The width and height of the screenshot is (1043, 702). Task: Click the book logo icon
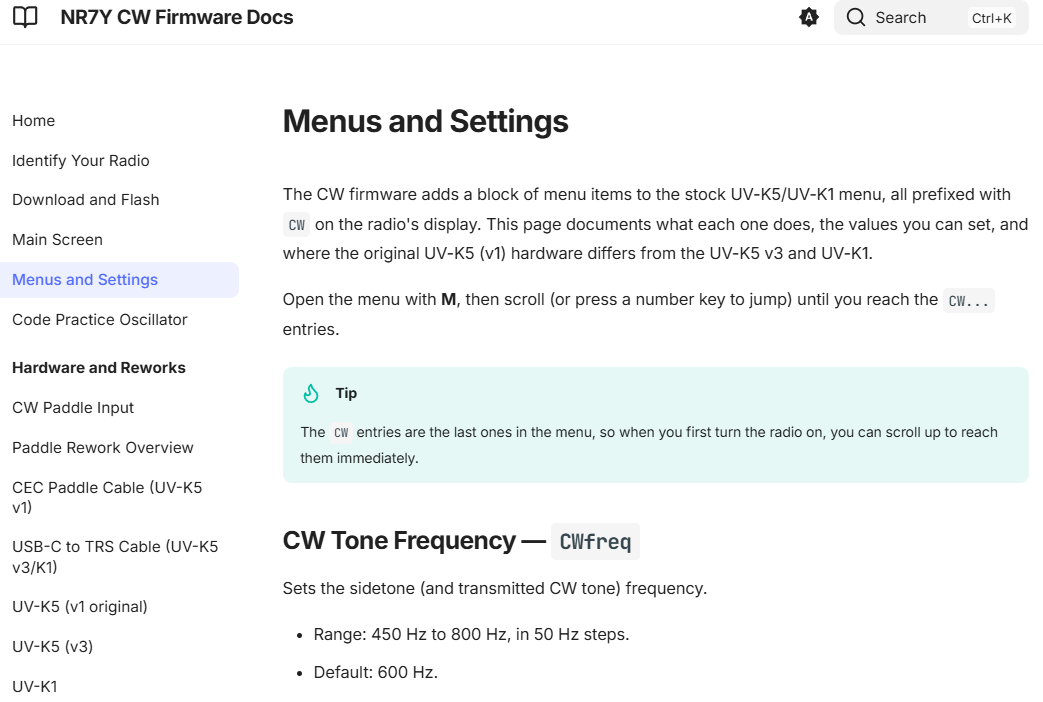pyautogui.click(x=25, y=17)
